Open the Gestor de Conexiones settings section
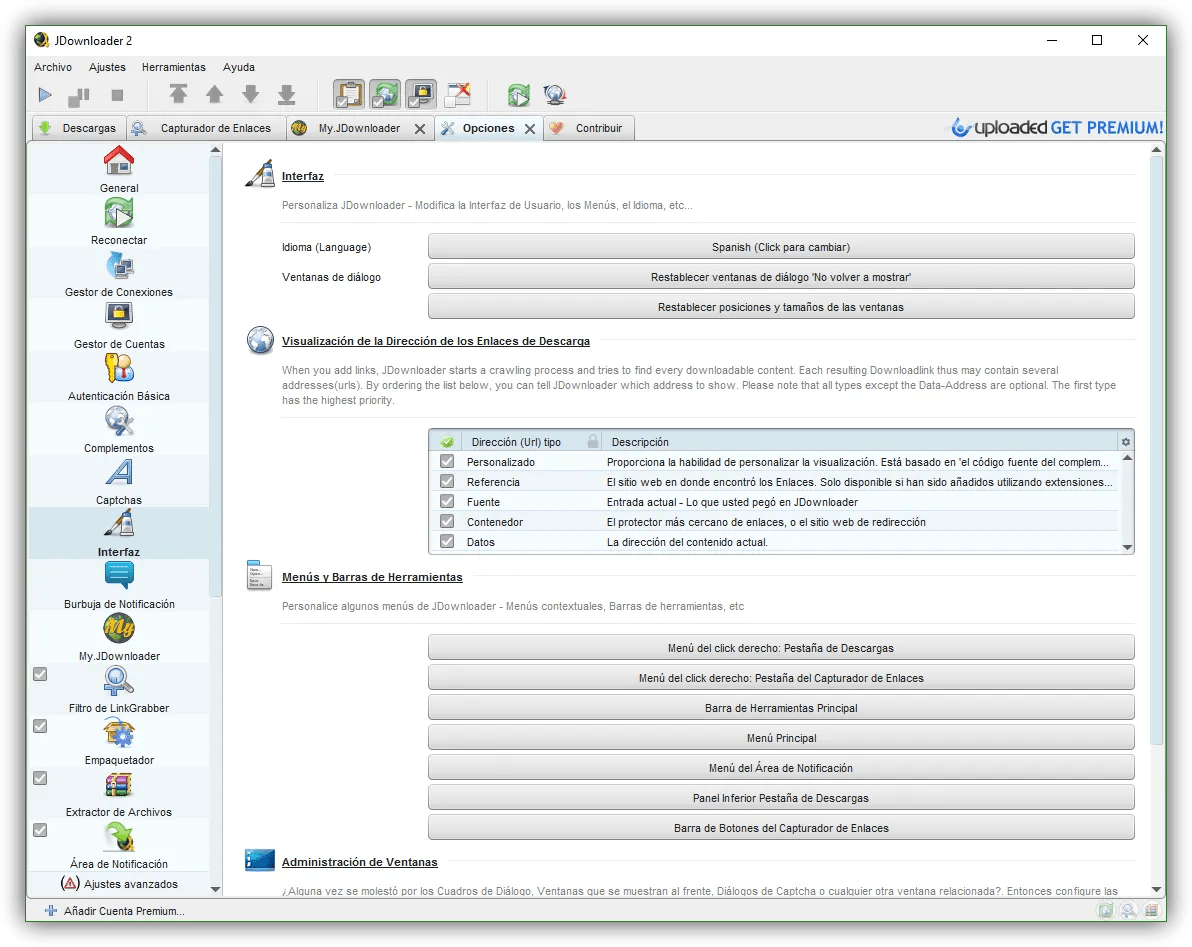This screenshot has width=1192, height=947. coord(118,267)
